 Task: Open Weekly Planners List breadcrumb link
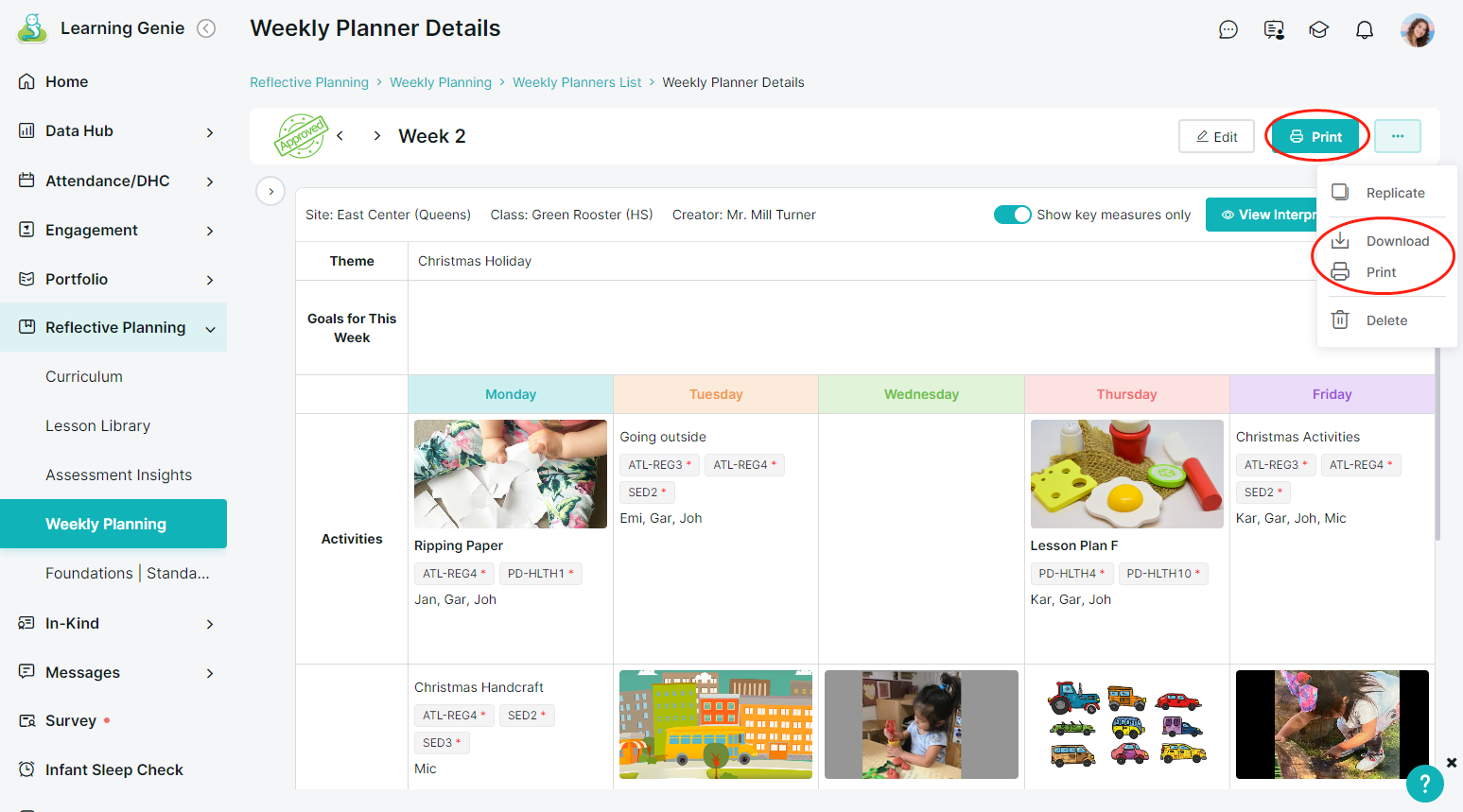coord(577,82)
